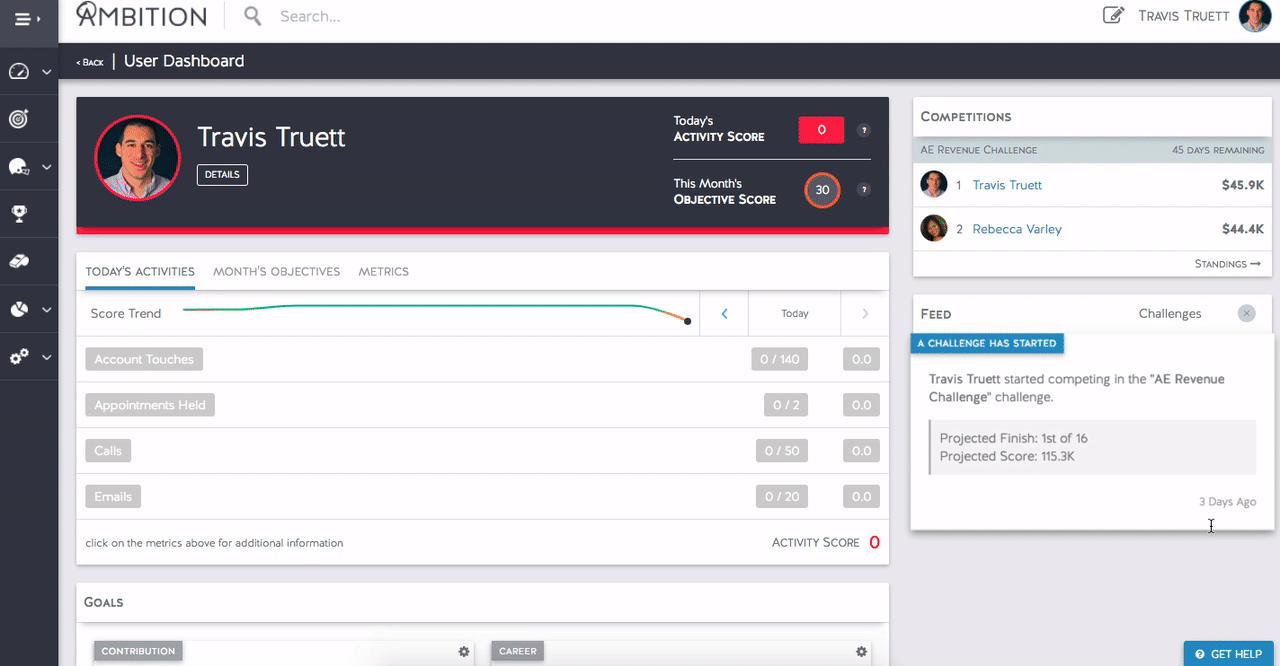Screen dimensions: 1280x666
Task: Click the Contribution goal gear icon
Action: point(464,652)
